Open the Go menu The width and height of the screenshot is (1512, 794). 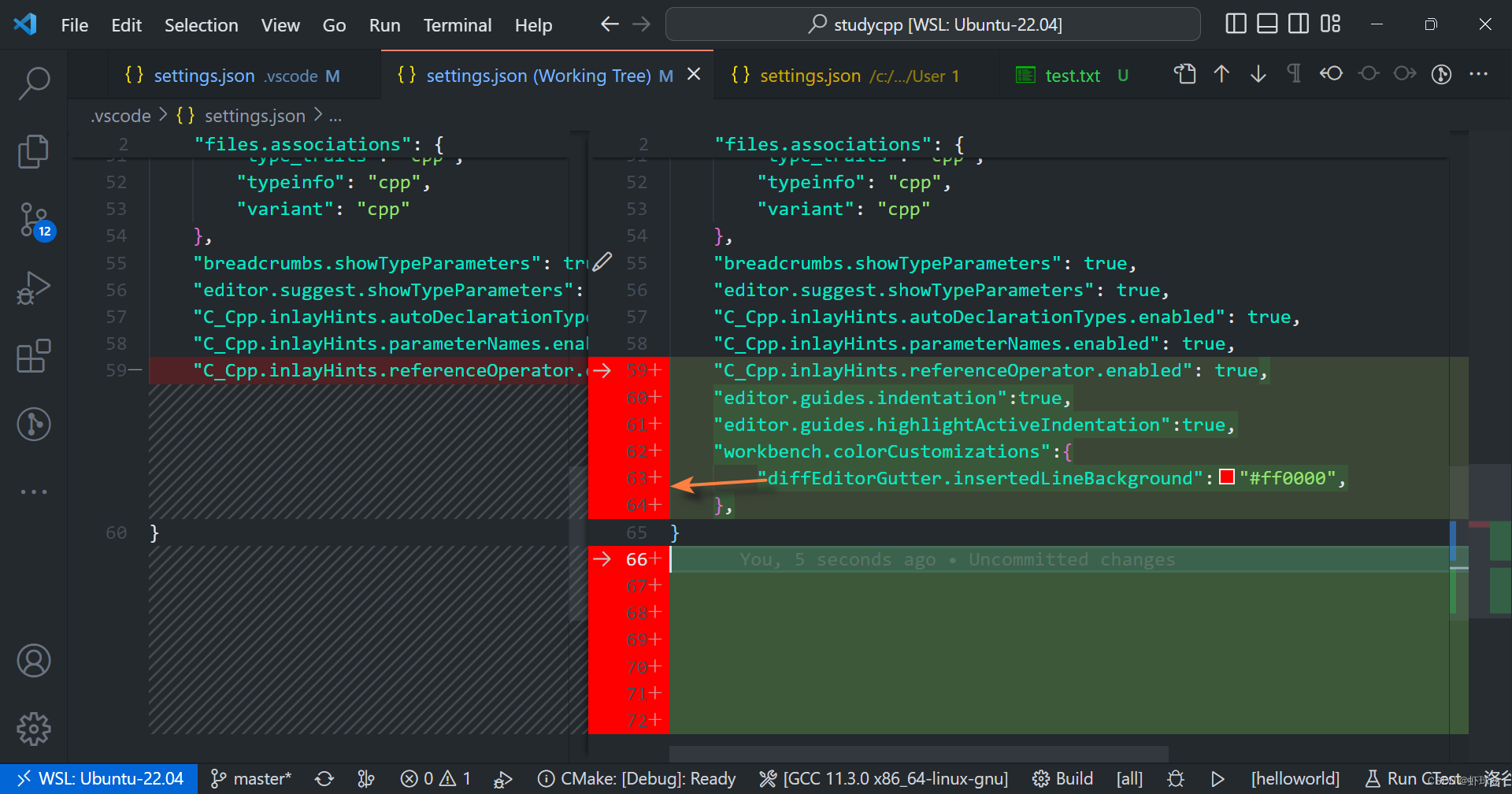tap(334, 25)
